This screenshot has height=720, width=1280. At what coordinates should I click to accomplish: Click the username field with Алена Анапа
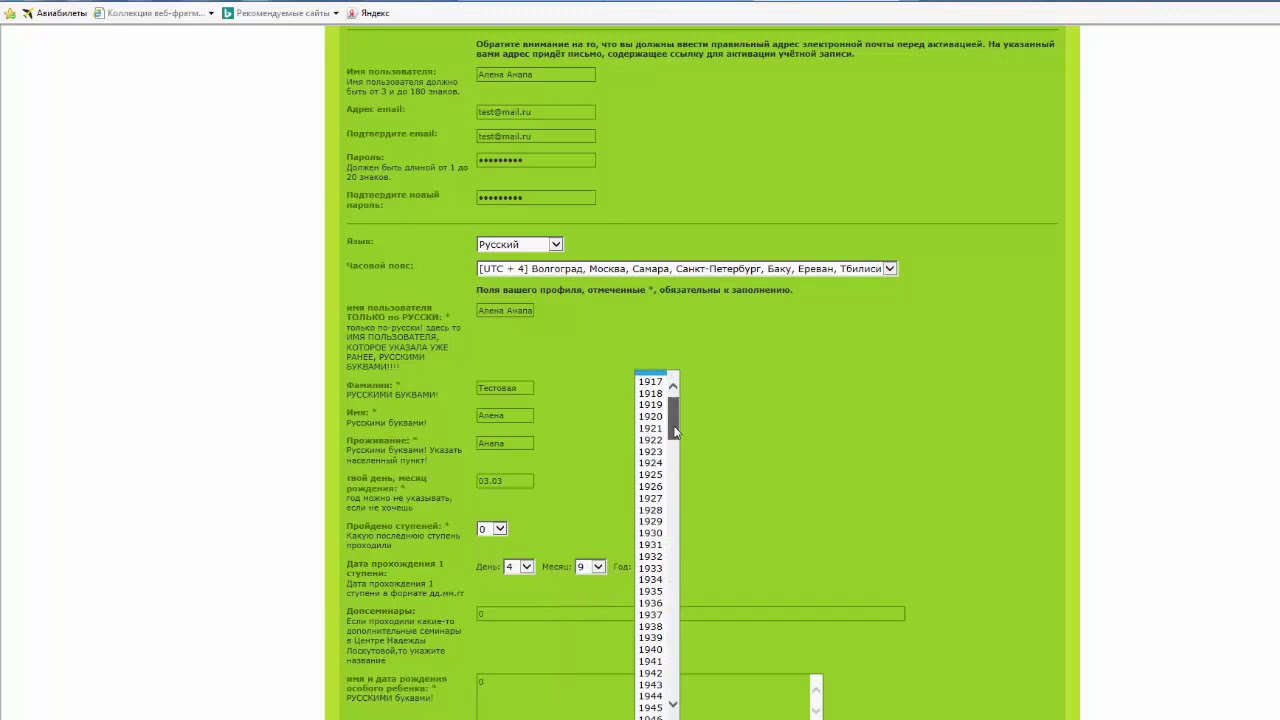[x=536, y=75]
